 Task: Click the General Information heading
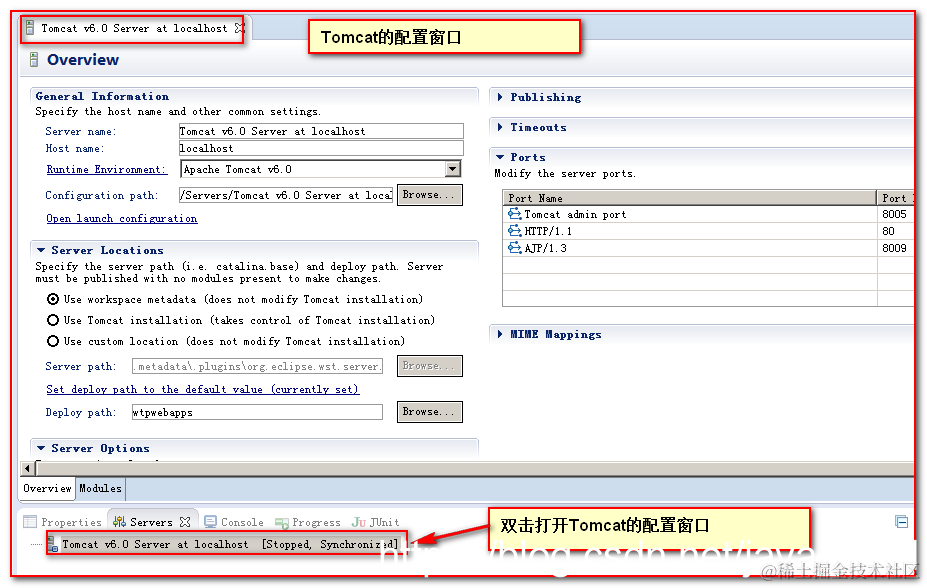click(102, 96)
